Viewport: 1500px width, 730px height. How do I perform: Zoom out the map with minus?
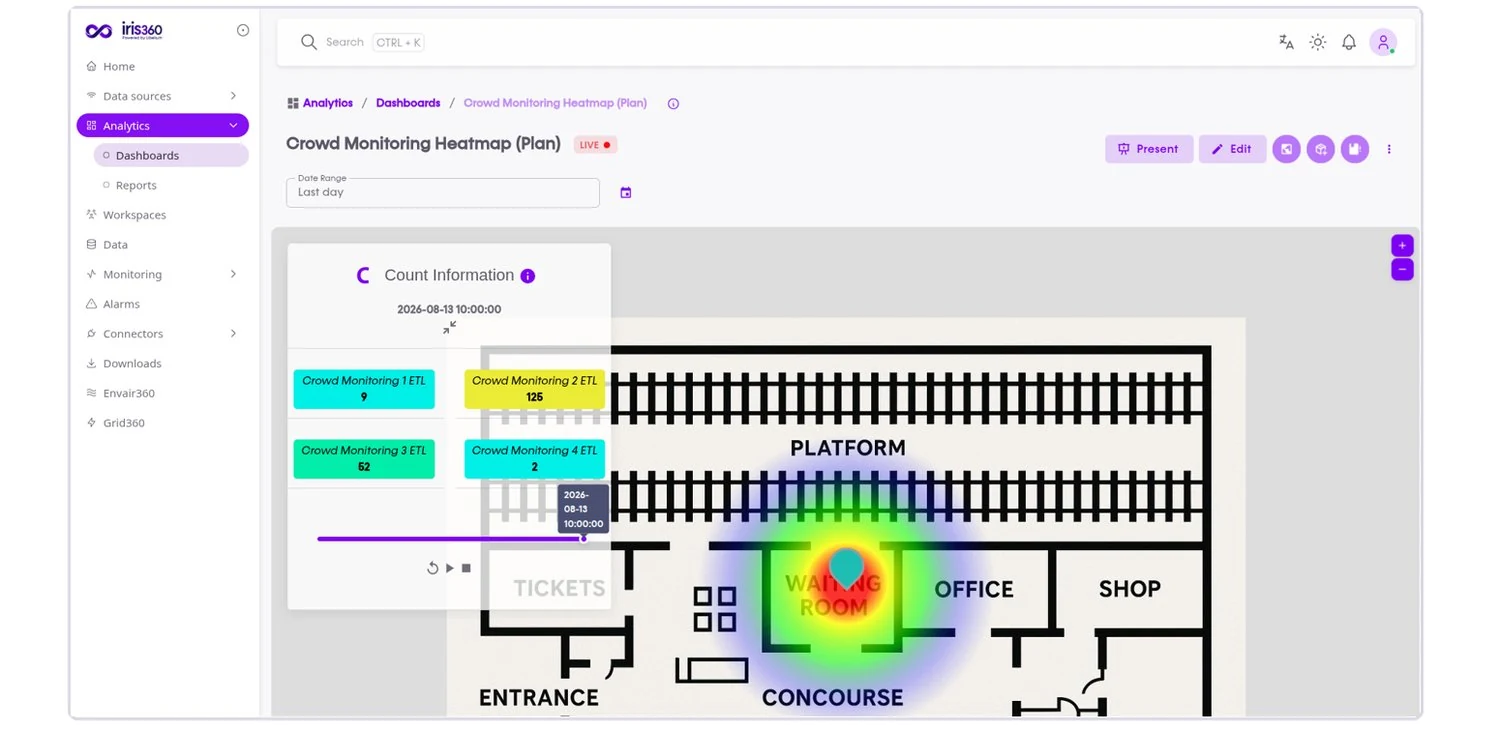[1402, 270]
